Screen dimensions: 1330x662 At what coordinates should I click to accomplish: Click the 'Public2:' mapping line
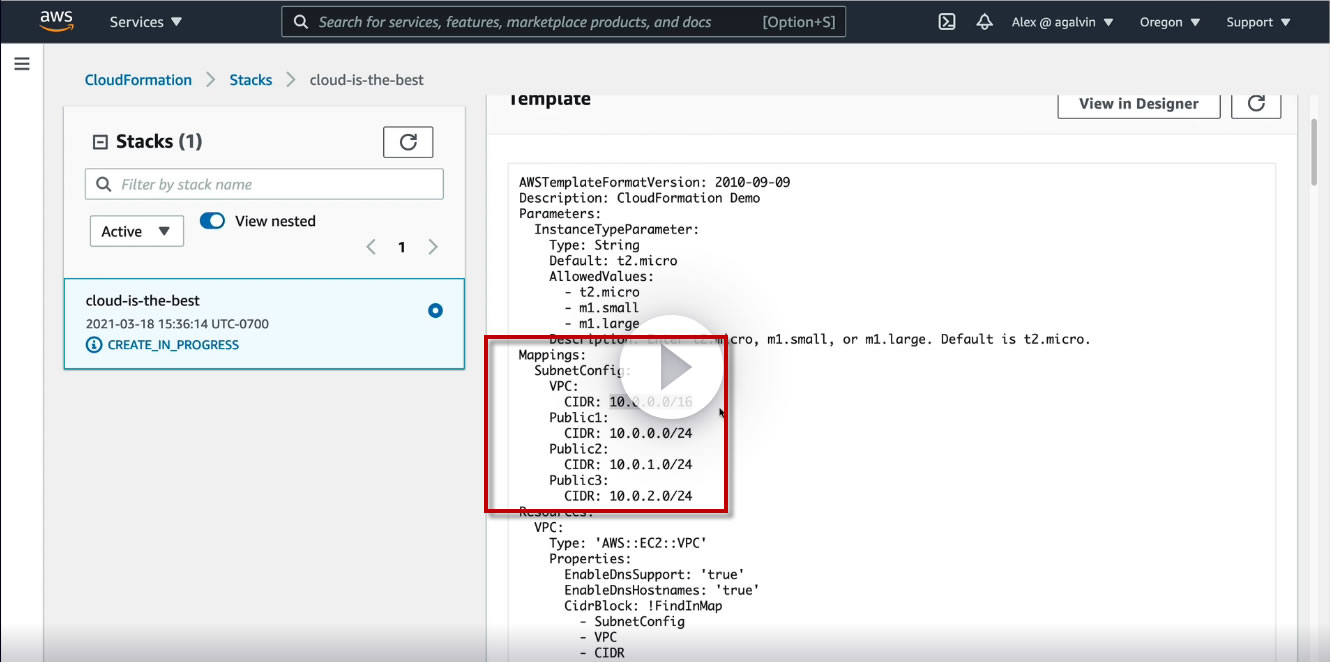[579, 449]
